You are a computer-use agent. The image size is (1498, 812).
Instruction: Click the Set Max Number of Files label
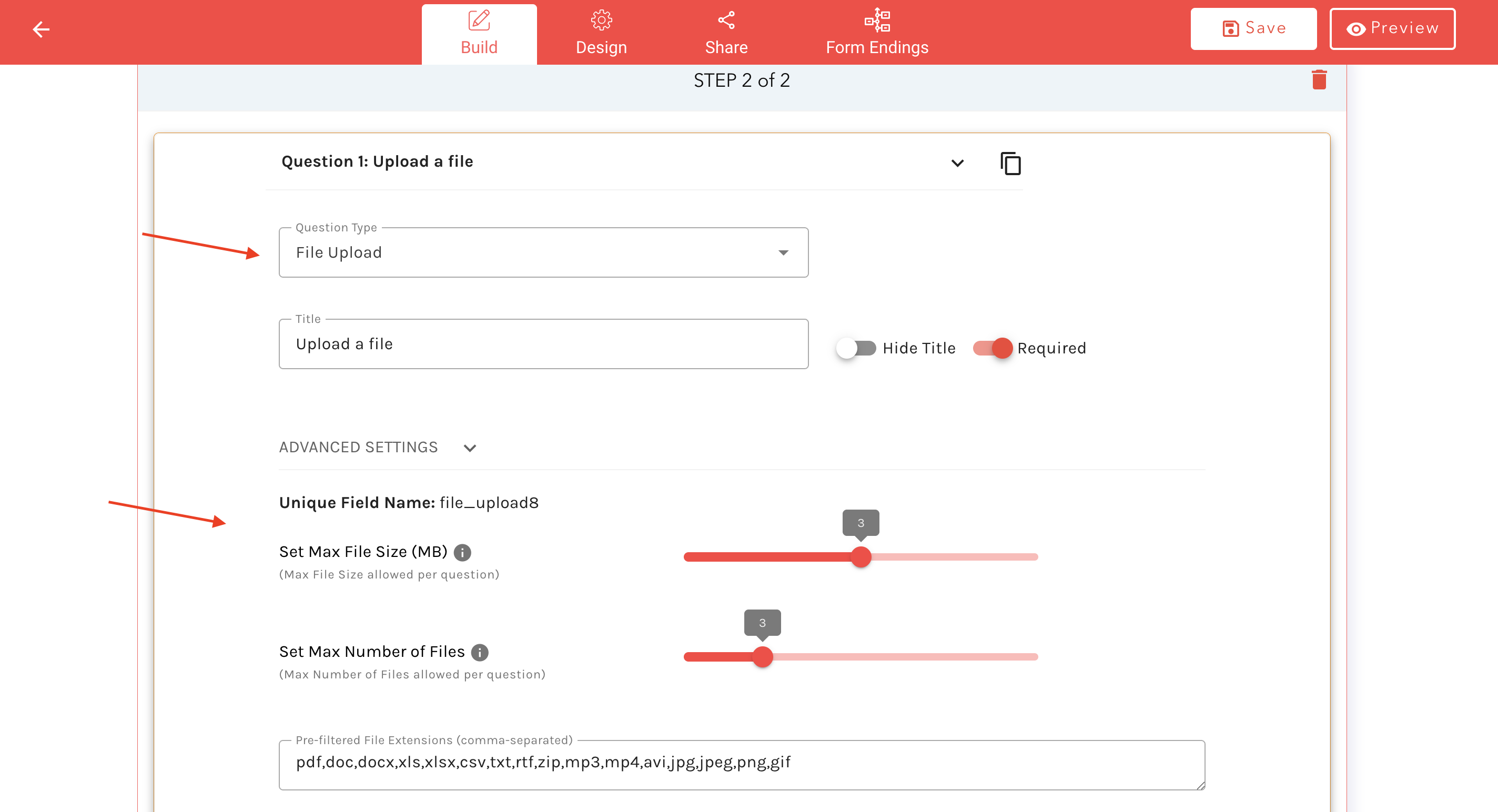tap(371, 652)
